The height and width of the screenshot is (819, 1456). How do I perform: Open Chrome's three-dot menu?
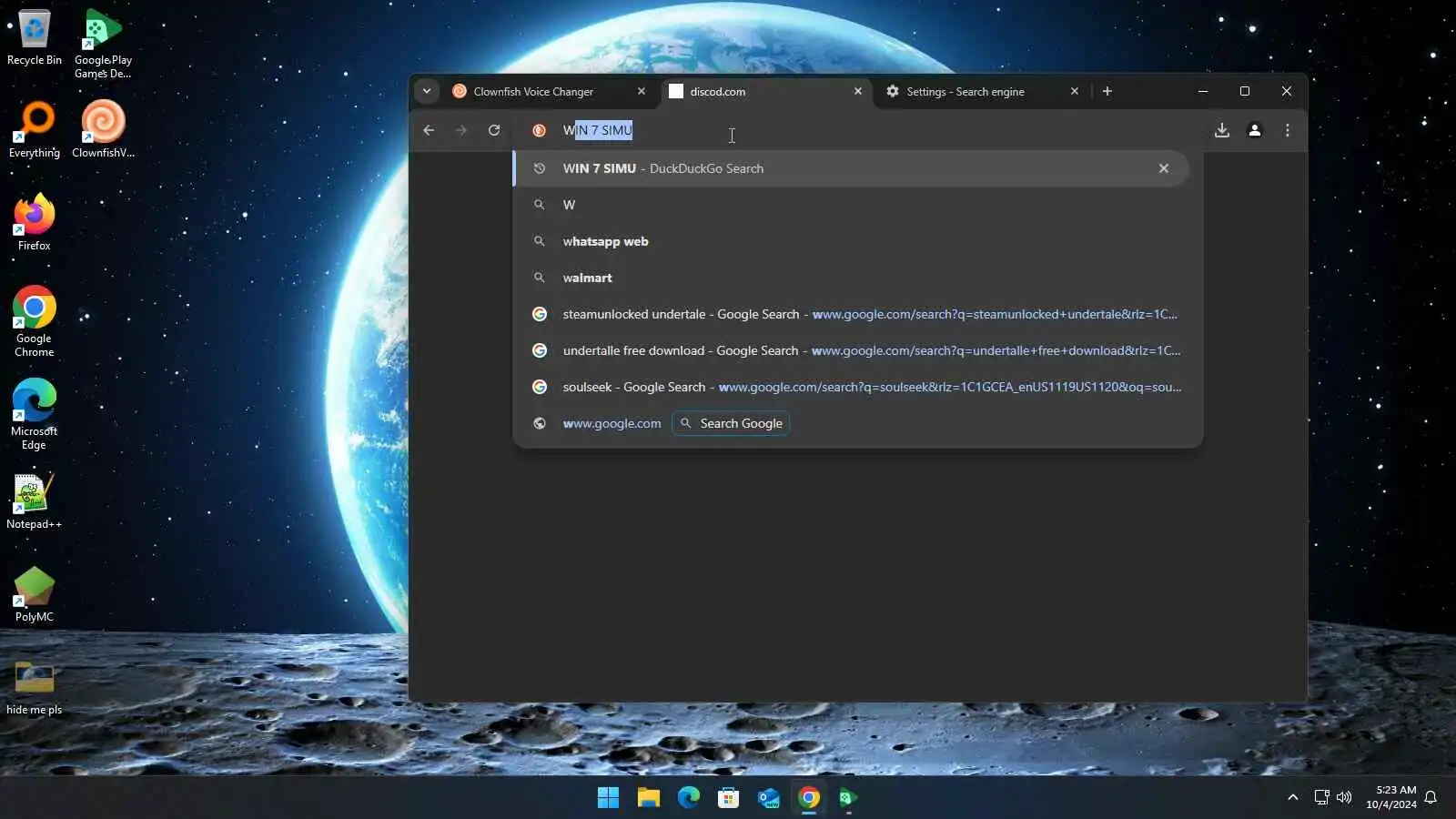click(1288, 130)
